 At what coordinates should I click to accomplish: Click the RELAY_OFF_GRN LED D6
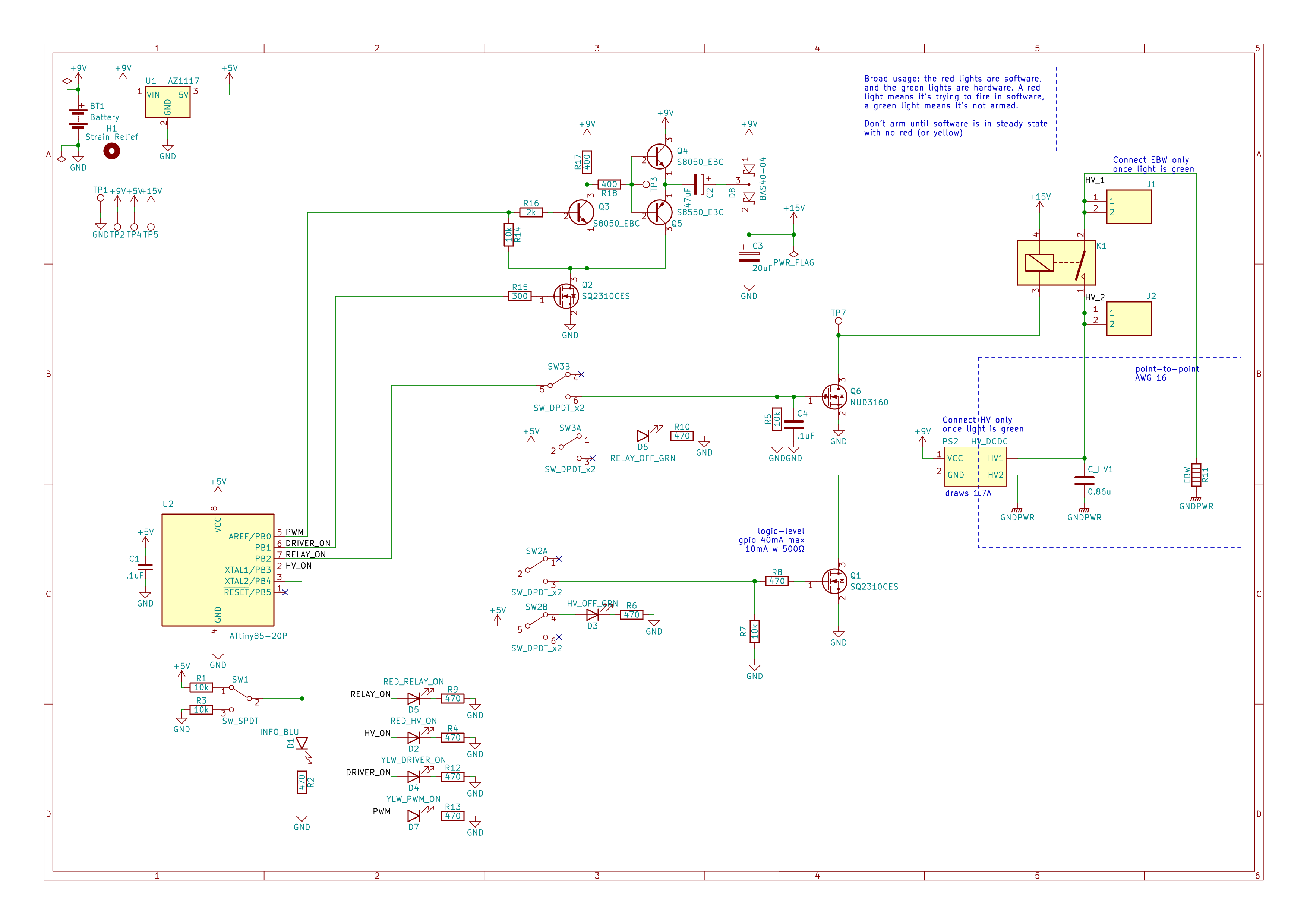643,436
